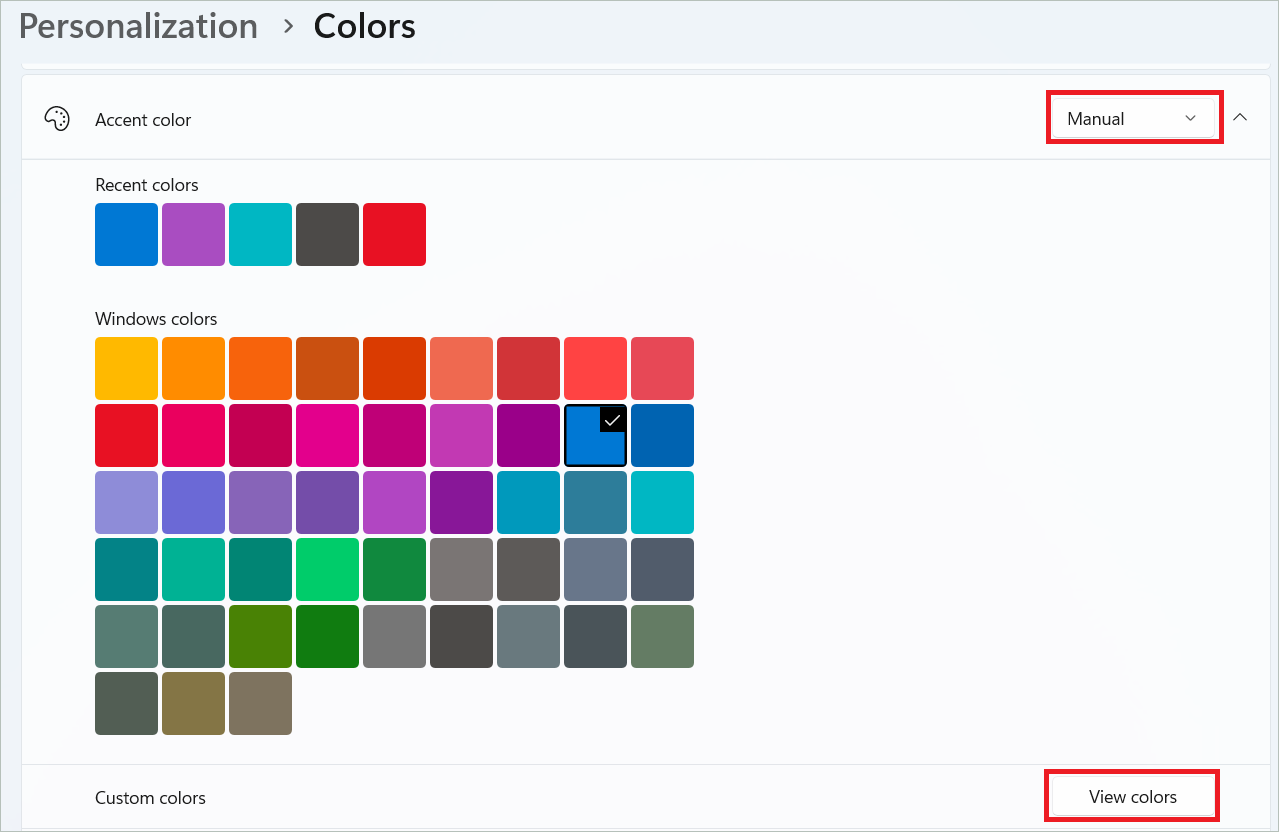
Task: Pick the hot pink swatch in Windows colors
Action: pos(327,435)
